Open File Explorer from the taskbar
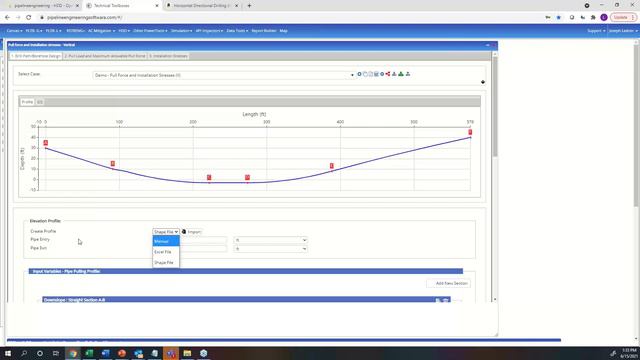 pos(187,353)
